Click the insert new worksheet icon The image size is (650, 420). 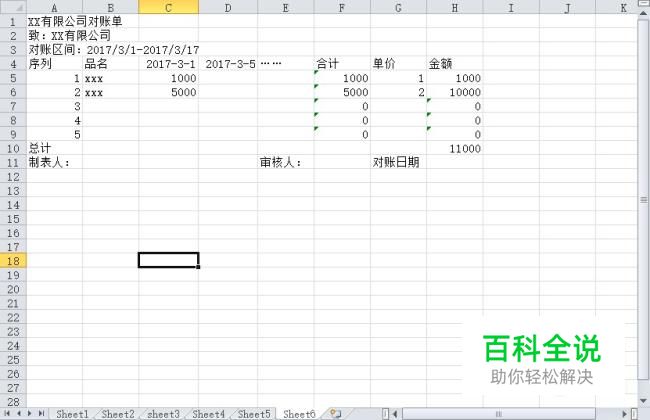click(x=336, y=414)
